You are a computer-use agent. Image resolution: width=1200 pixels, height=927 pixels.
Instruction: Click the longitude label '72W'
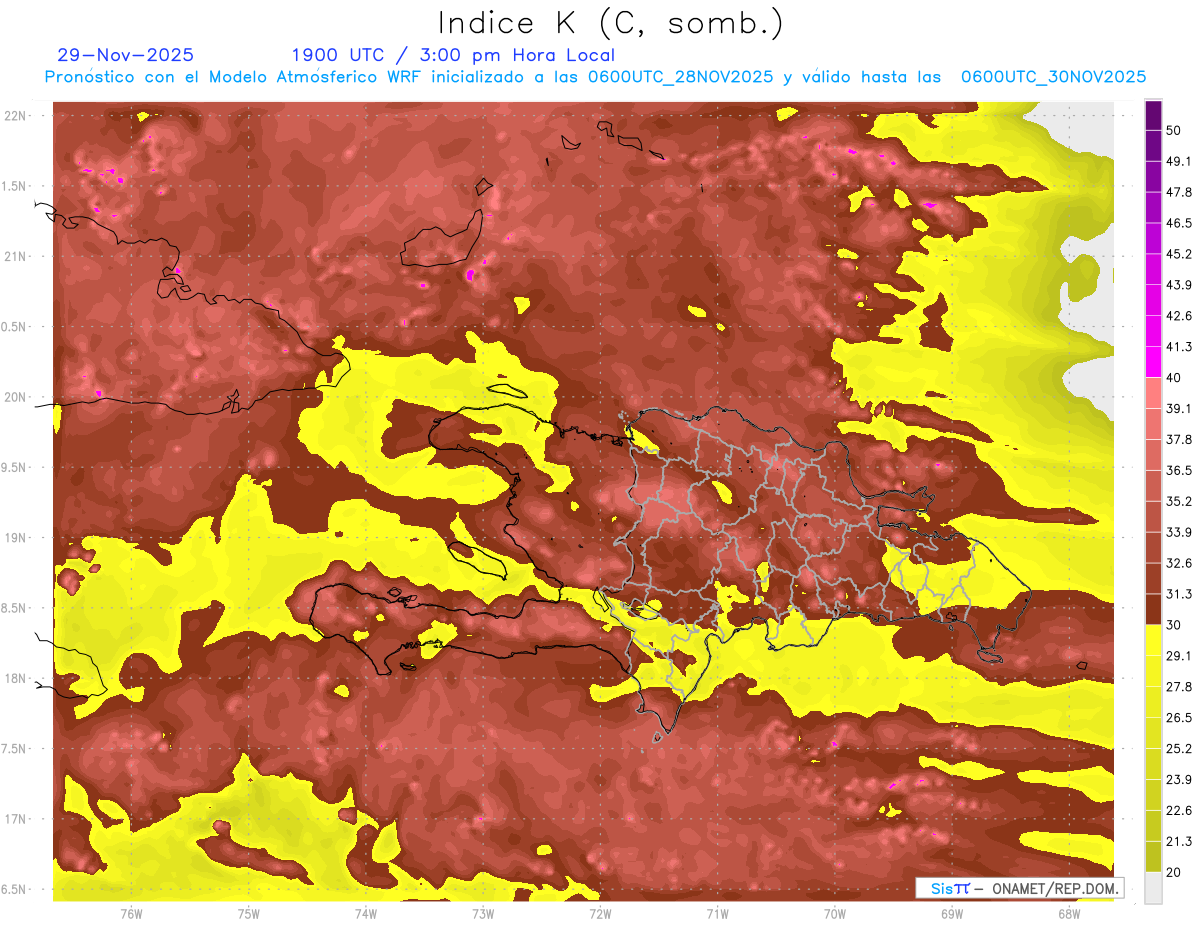600,914
